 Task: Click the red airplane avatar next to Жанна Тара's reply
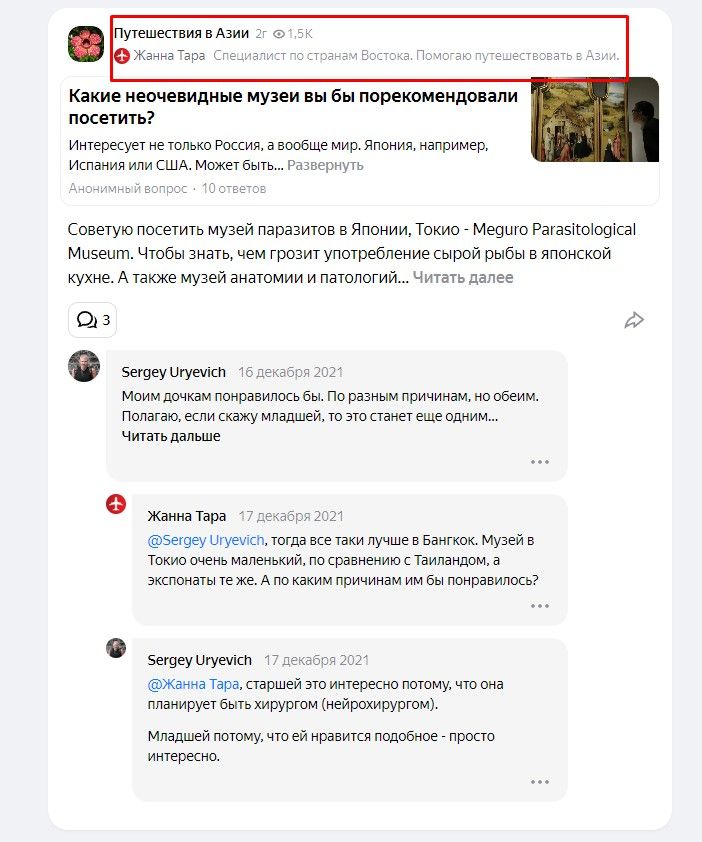[x=116, y=504]
